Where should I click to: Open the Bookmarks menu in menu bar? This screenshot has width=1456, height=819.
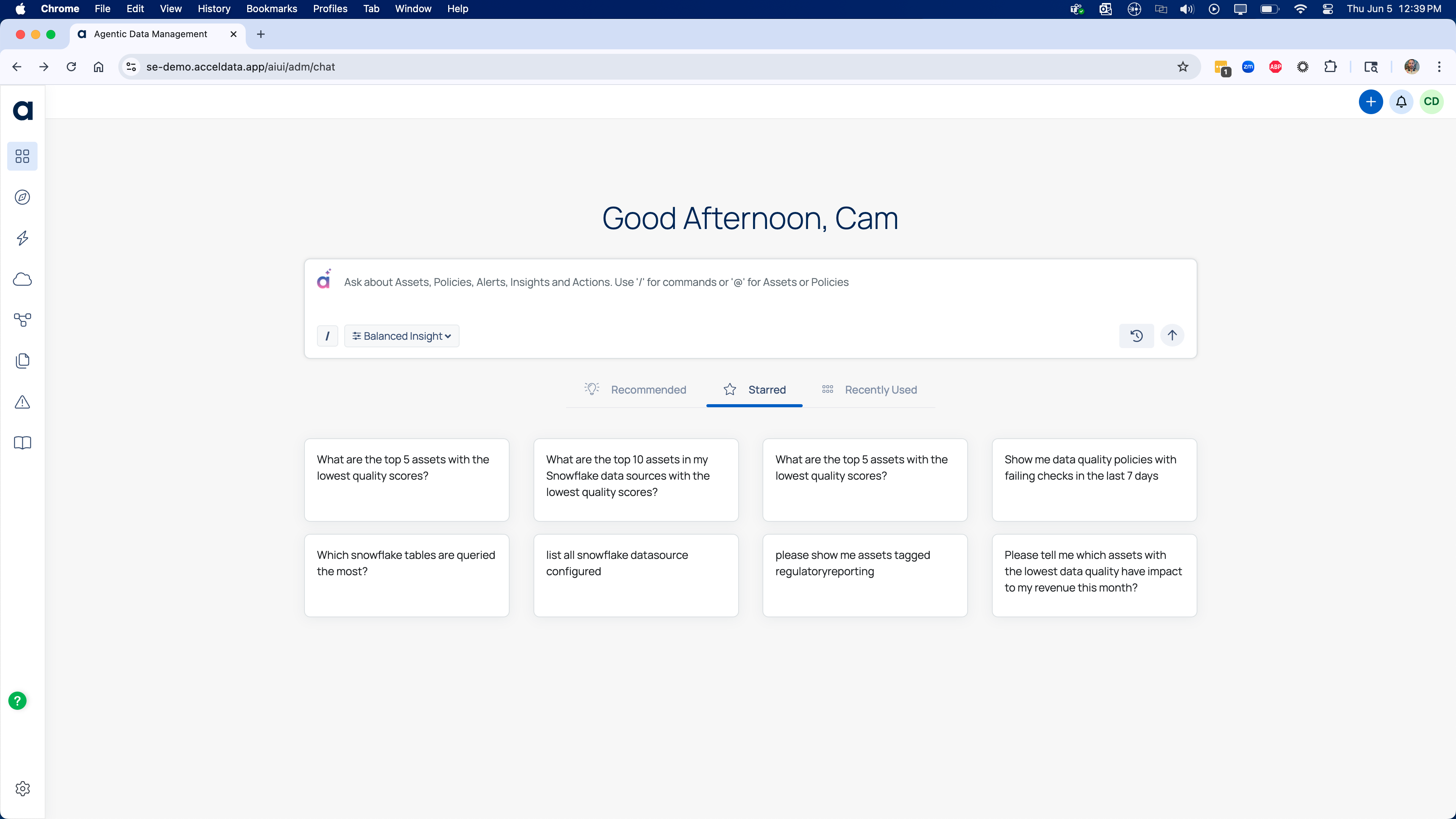click(x=271, y=8)
